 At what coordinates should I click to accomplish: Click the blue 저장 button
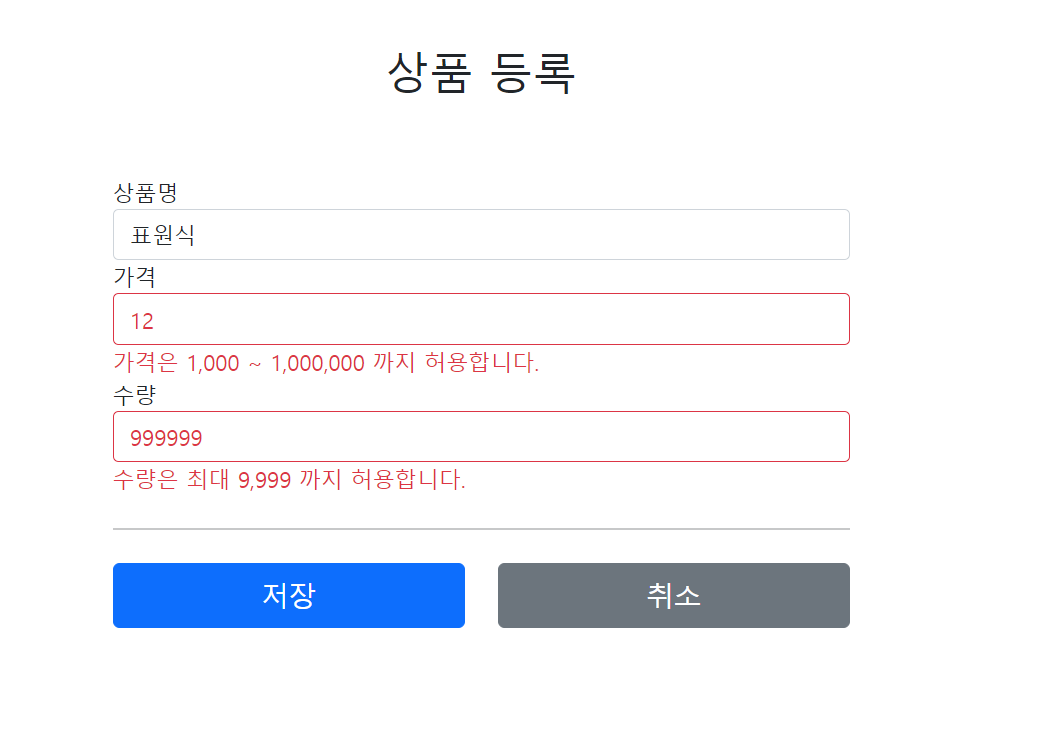pos(288,595)
